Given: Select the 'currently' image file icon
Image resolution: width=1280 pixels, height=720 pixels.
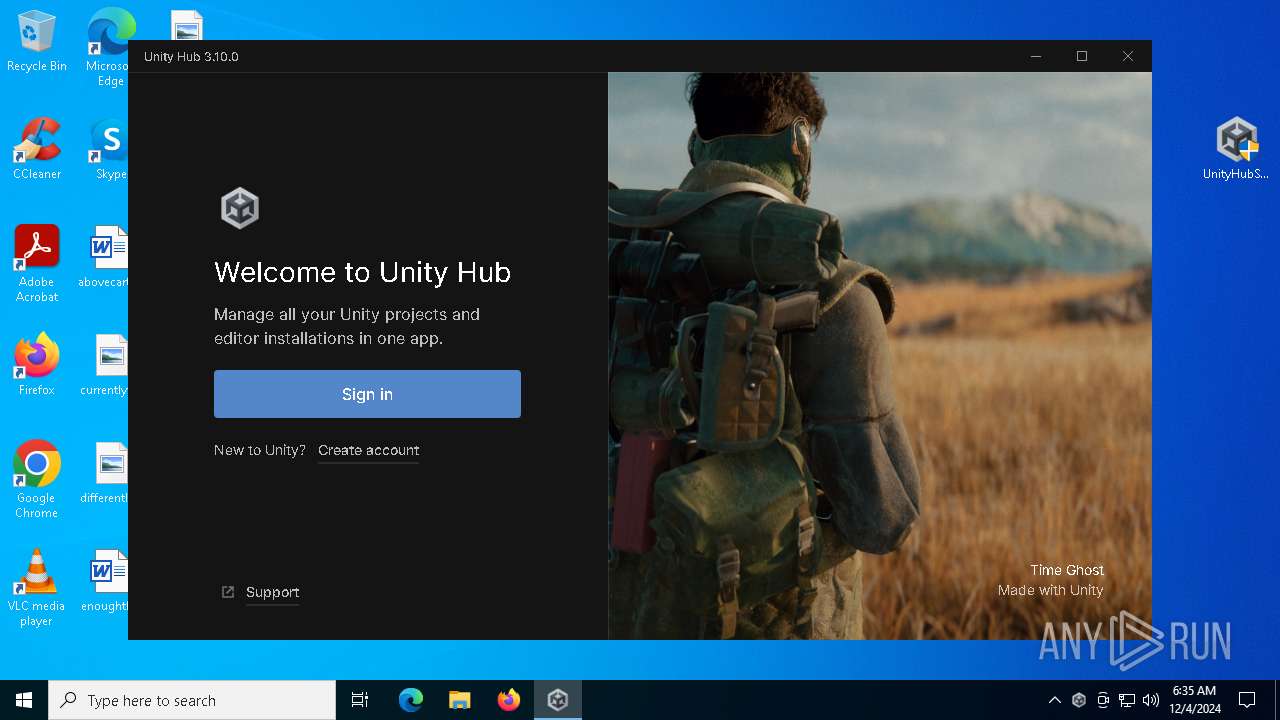Looking at the screenshot, I should click(106, 365).
